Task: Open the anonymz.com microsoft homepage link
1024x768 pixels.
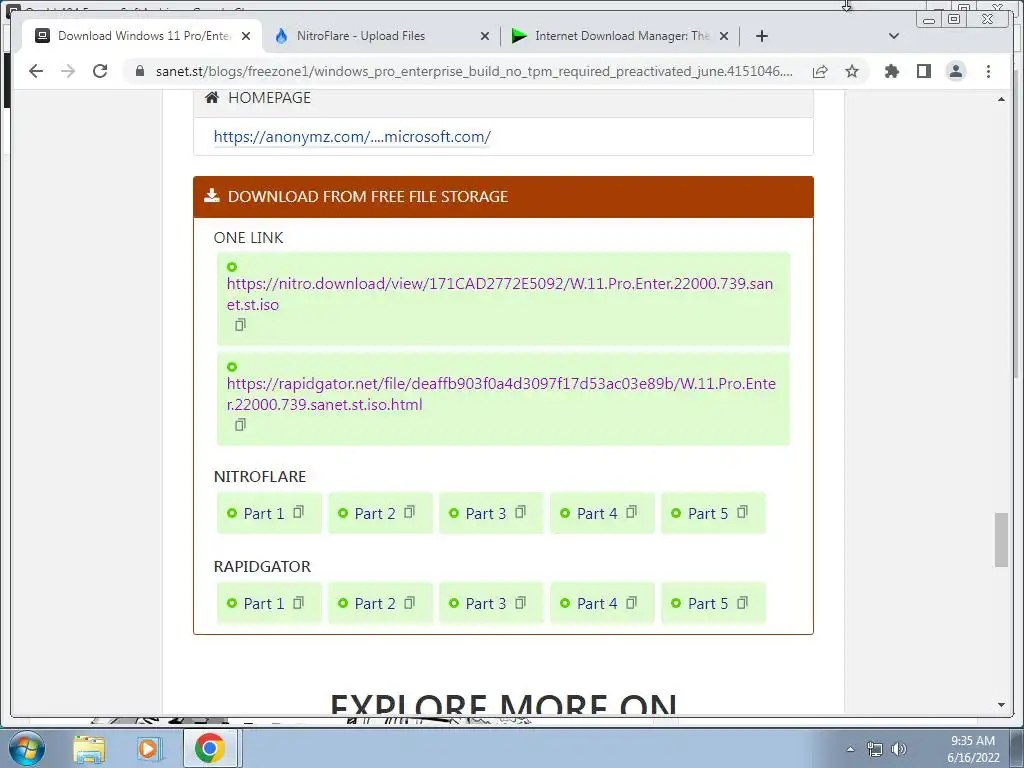Action: [352, 136]
